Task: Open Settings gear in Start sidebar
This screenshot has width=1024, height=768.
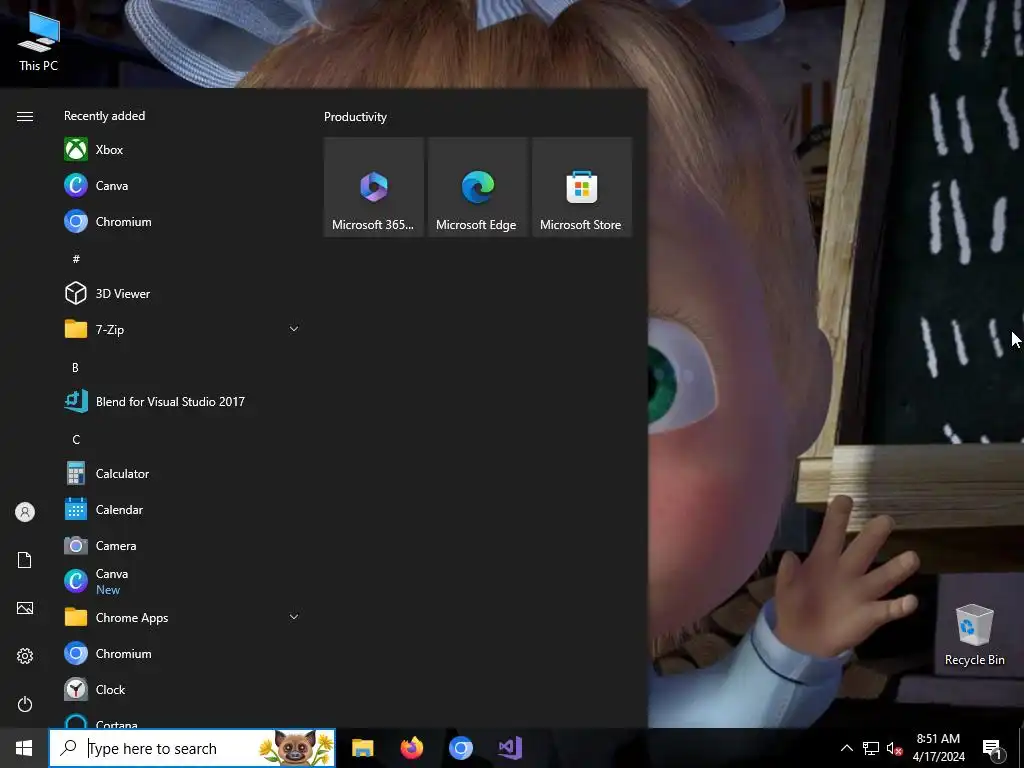Action: pos(25,656)
